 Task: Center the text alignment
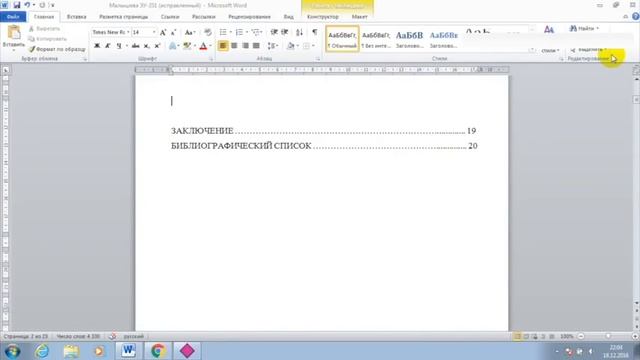234,46
